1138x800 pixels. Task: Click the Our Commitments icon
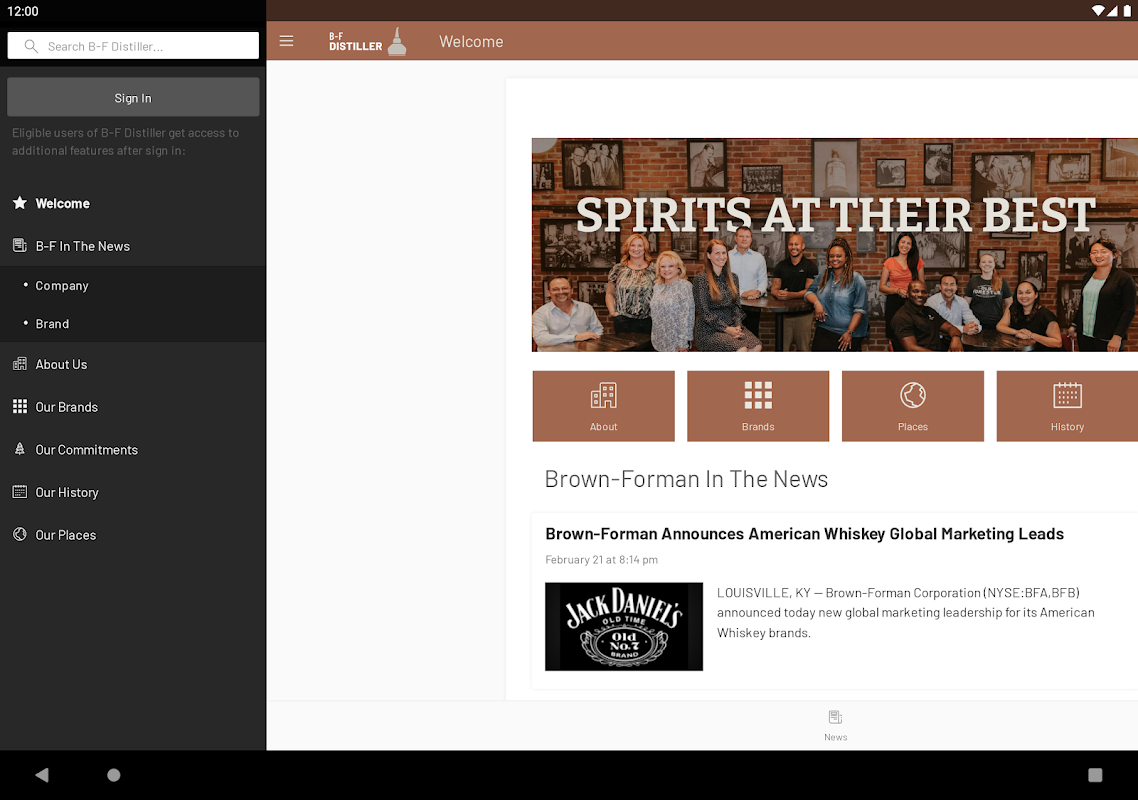[x=20, y=449]
